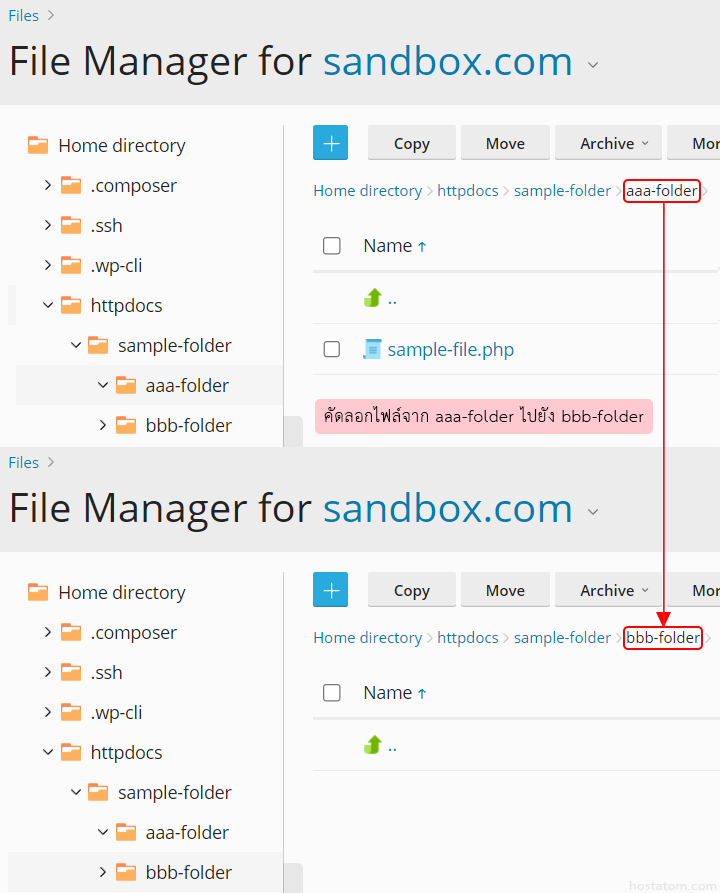Collapse the httpdocs folder in the lower tree
Image resolution: width=720 pixels, height=893 pixels.
coord(47,752)
